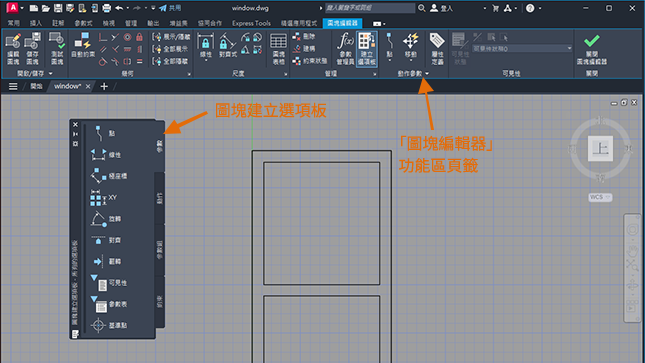Switch to the Actions (動作) palette tab
645x363 pixels.
[x=160, y=198]
